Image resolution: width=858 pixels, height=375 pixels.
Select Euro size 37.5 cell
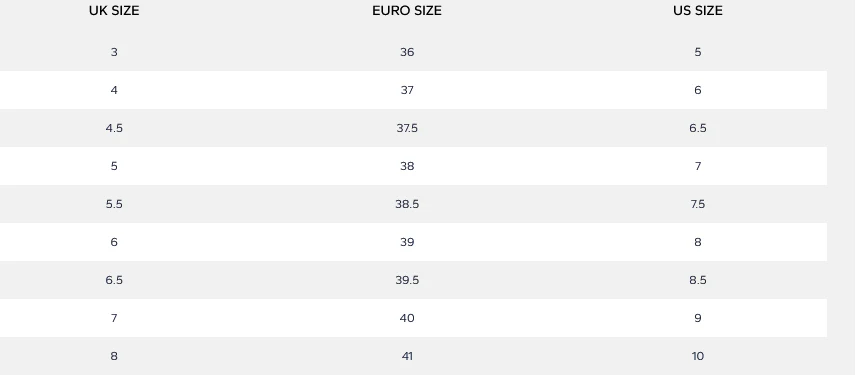point(407,128)
